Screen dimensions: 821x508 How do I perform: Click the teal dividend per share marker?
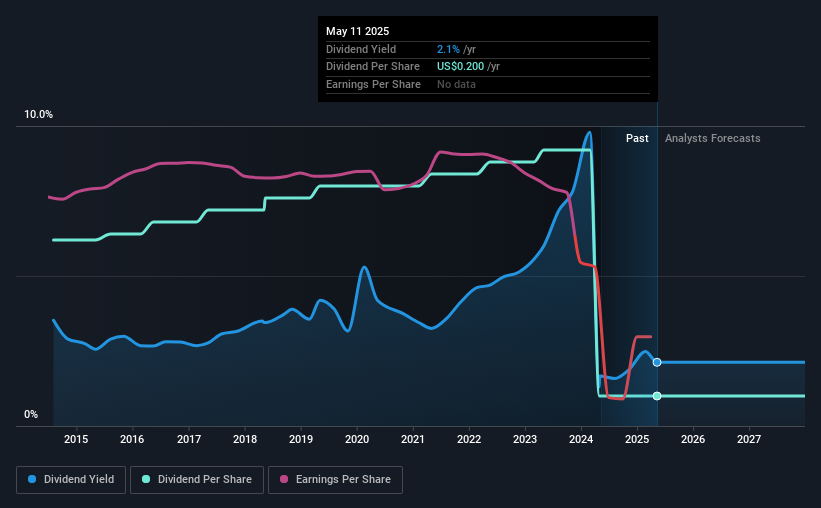coord(657,396)
